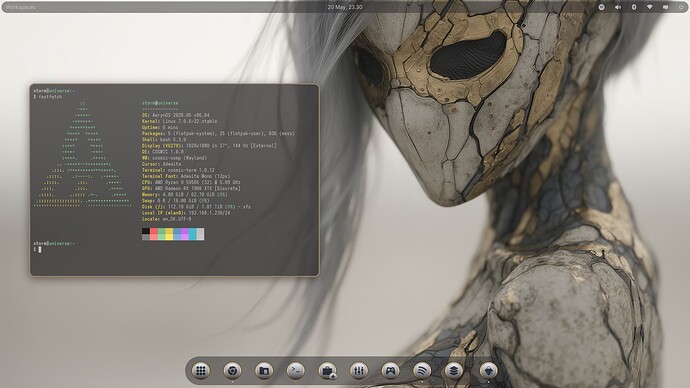Open the app store briefcase dock icon
Viewport: 690px width, 388px height.
pyautogui.click(x=327, y=371)
